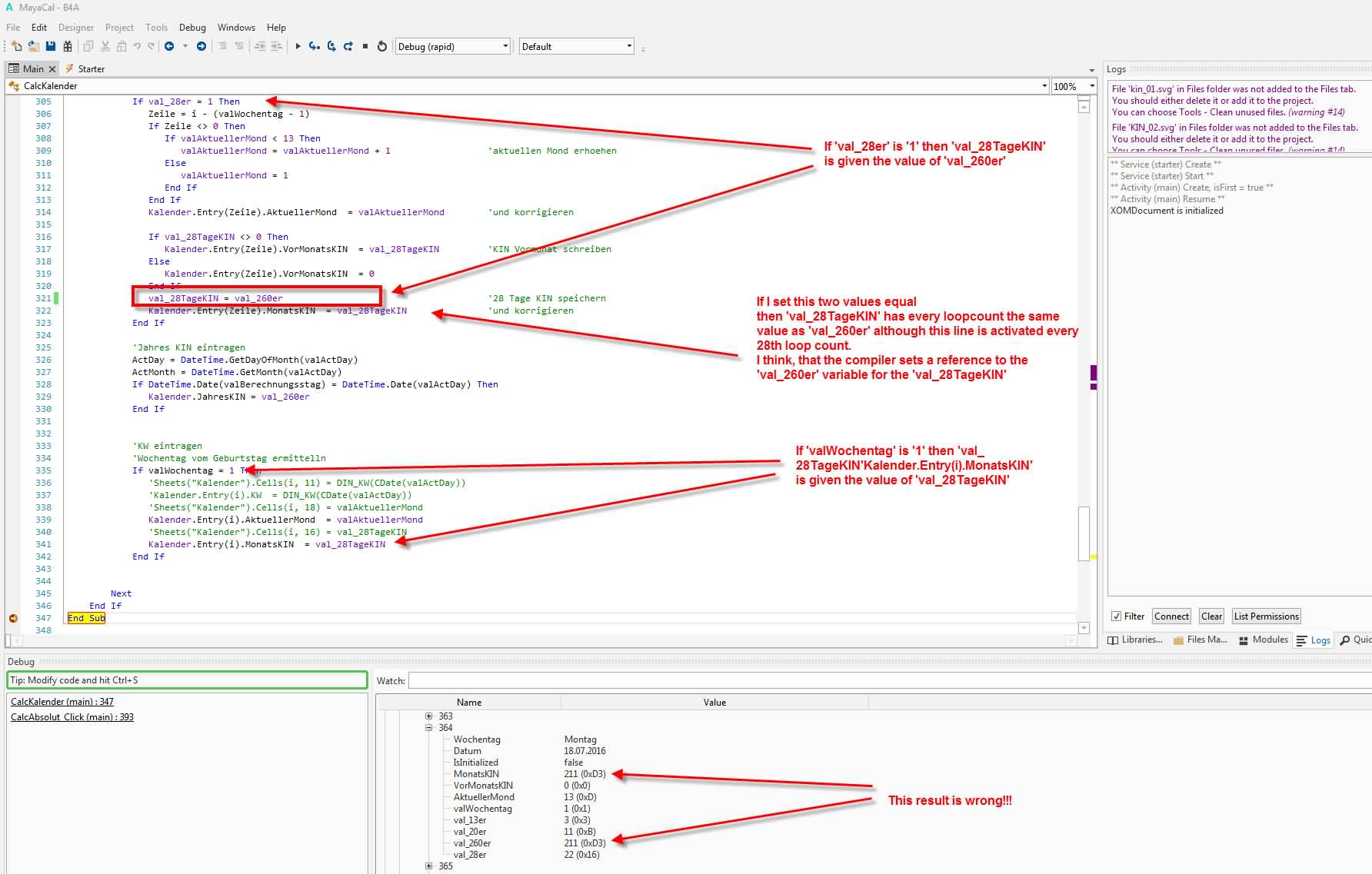This screenshot has height=874, width=1372.
Task: Toggle breakpoint marker at line 347
Action: tap(13, 618)
